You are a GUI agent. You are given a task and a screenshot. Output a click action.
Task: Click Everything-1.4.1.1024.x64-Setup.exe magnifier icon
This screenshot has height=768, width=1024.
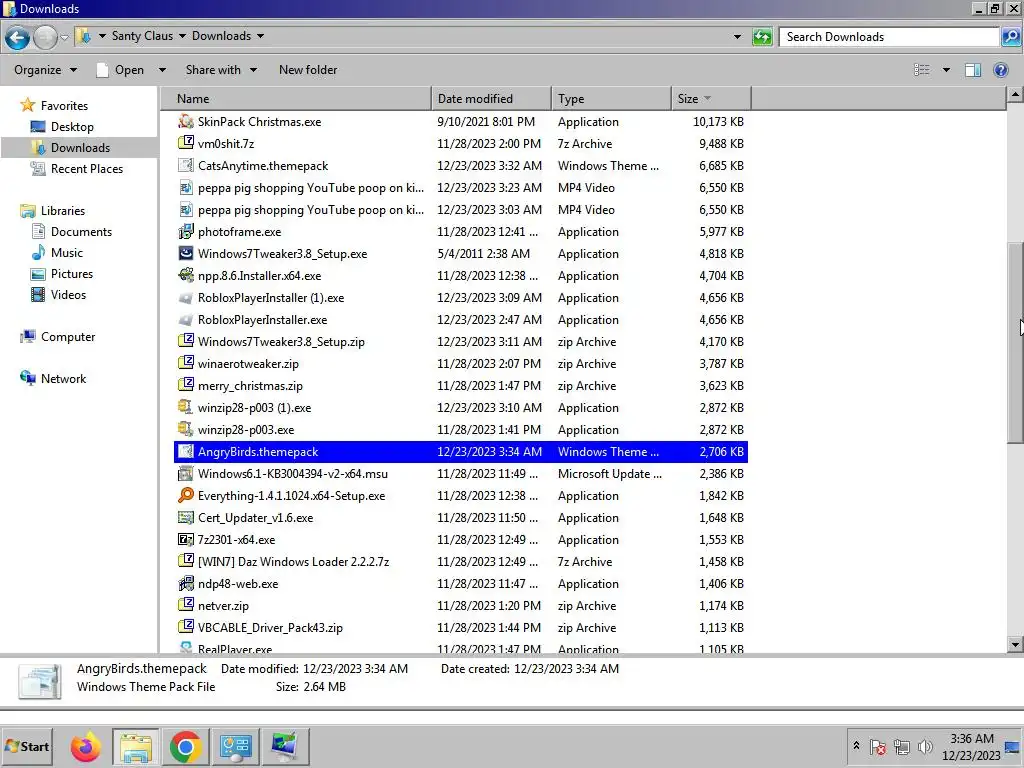pos(186,496)
